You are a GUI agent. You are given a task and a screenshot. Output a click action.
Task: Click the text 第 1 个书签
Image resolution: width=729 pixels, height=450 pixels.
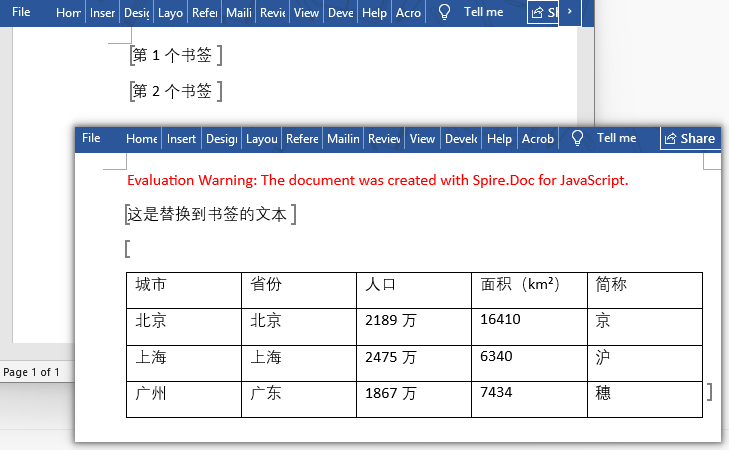(x=172, y=55)
